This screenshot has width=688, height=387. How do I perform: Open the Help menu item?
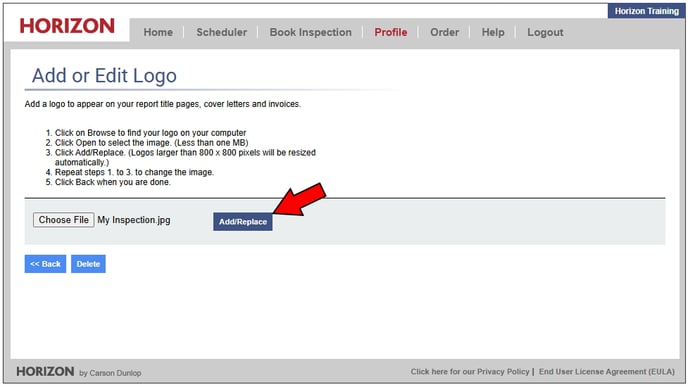493,32
